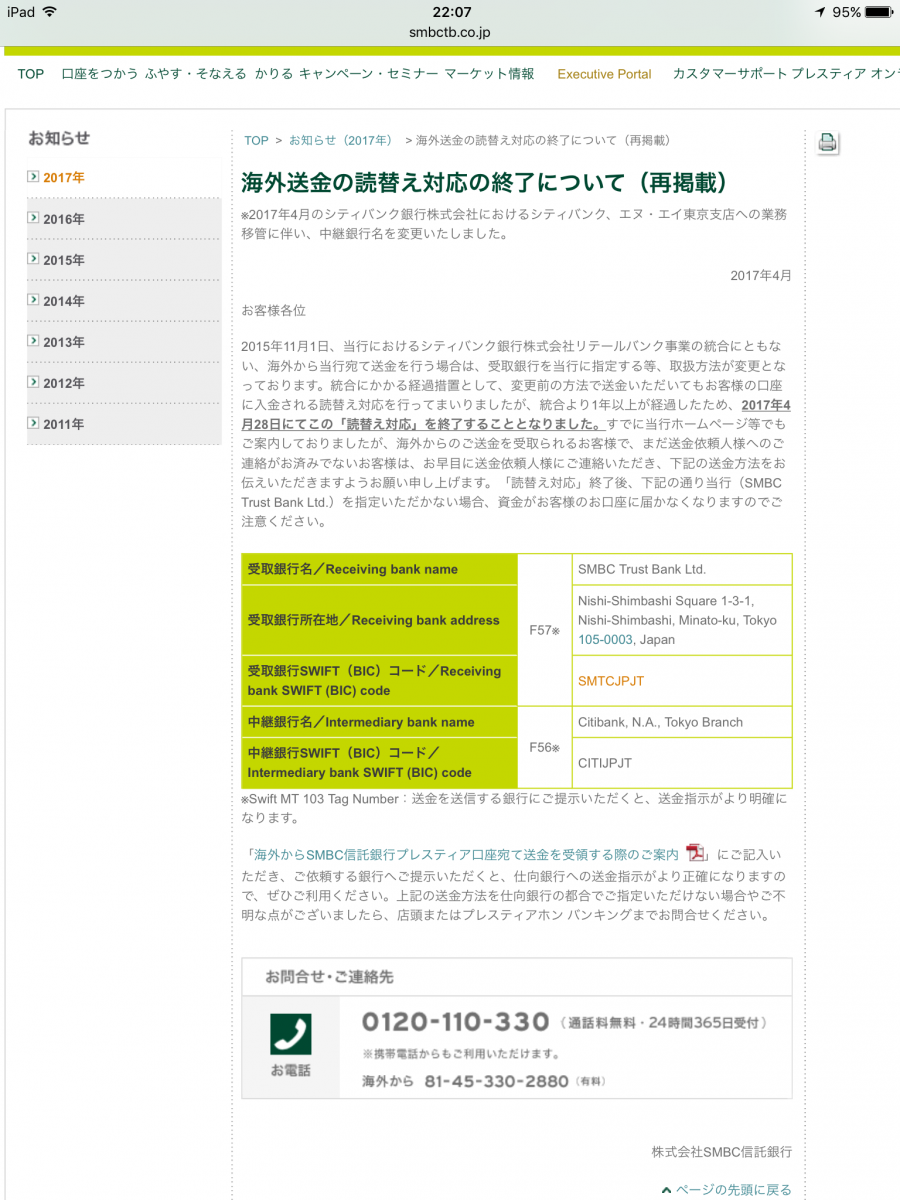Image resolution: width=900 pixels, height=1200 pixels.
Task: Select the Citibank, N.A., Tokyo Branch cell
Action: coord(682,722)
